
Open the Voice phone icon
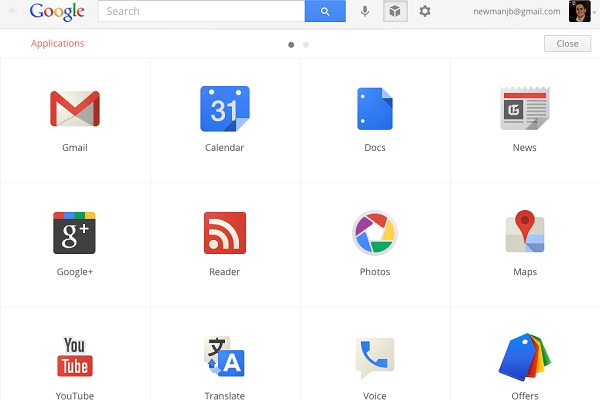click(x=375, y=358)
